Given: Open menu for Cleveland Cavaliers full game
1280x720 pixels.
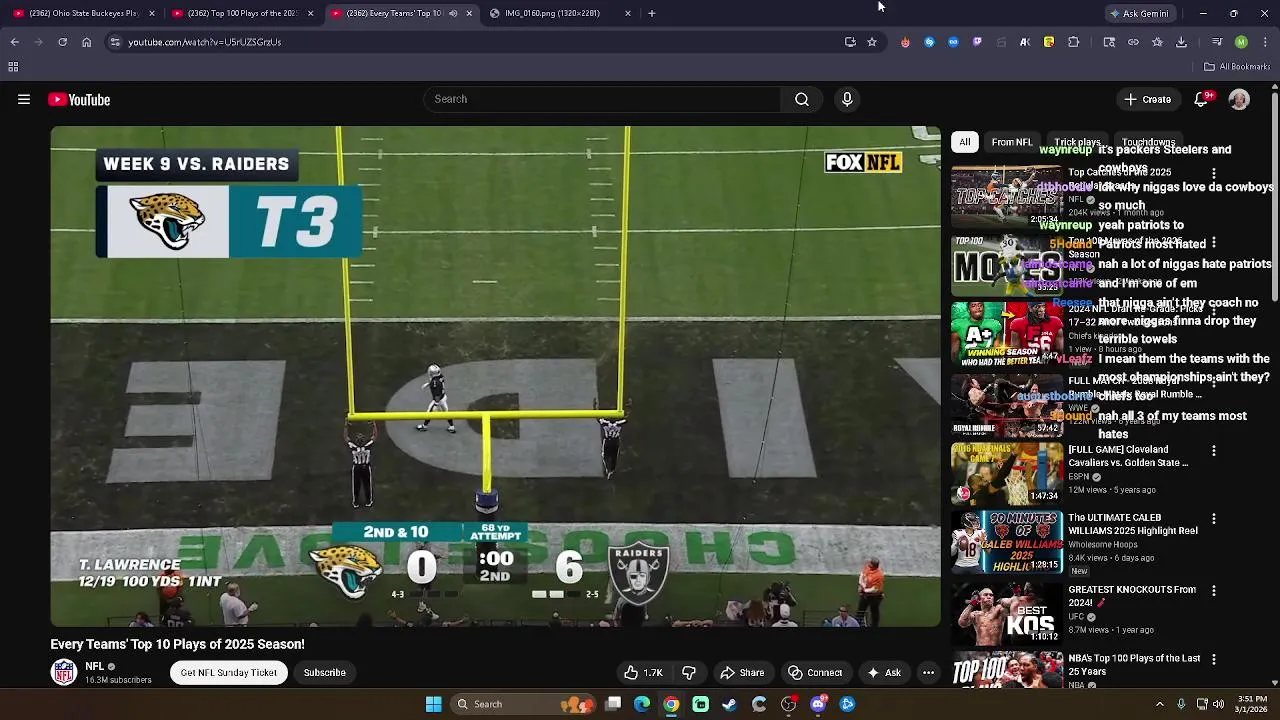Looking at the screenshot, I should click(x=1214, y=451).
